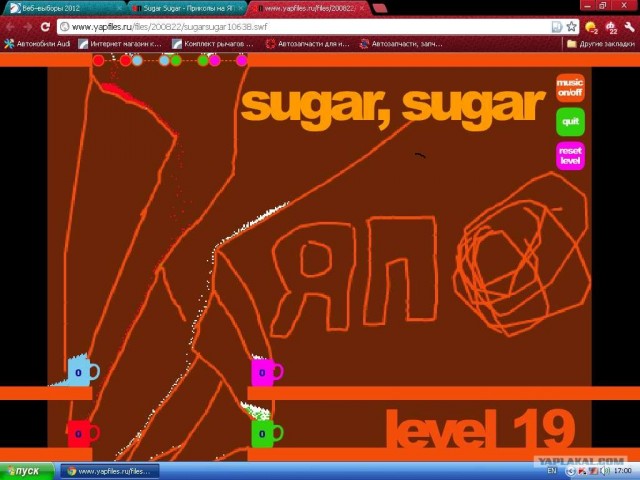640x480 pixels.
Task: Close the www.yapfiles.ru tab
Action: click(x=362, y=8)
